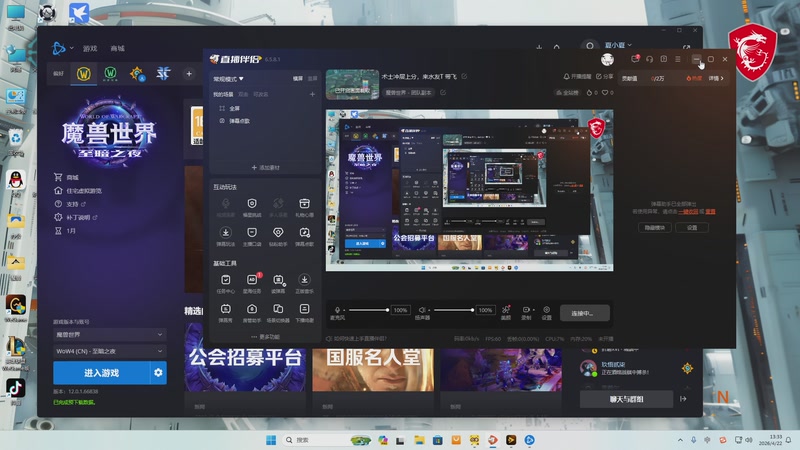Switch to the 游戏 tab in Battle.net
Screen dimensions: 800x450
point(90,48)
